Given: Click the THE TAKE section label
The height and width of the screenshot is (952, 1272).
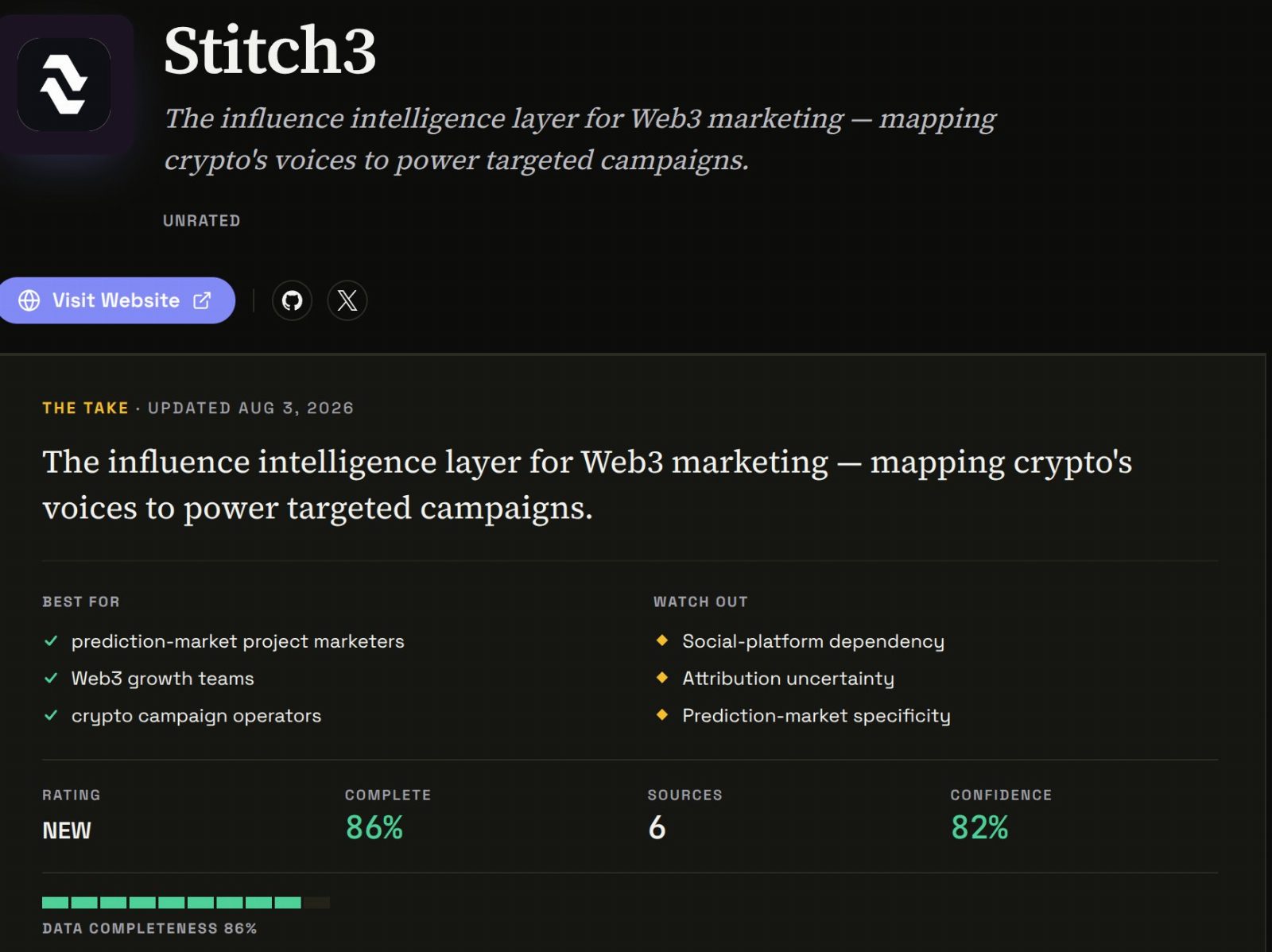Looking at the screenshot, I should (x=85, y=408).
